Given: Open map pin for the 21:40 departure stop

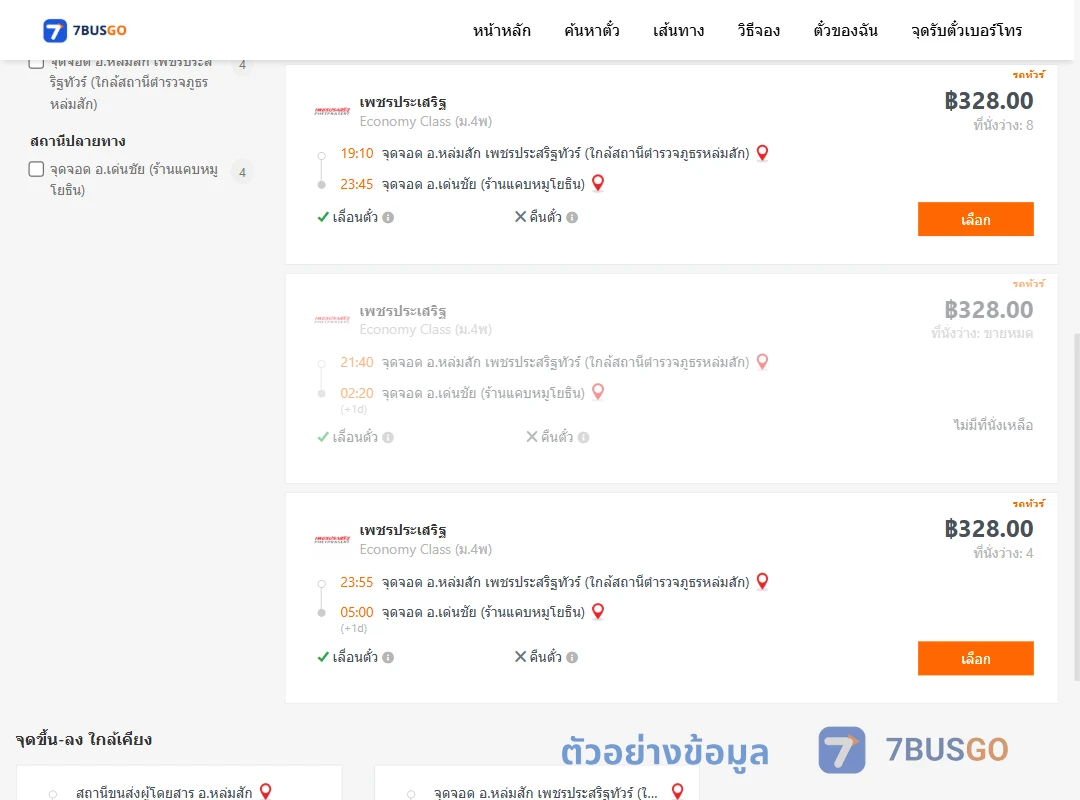Looking at the screenshot, I should pyautogui.click(x=762, y=362).
